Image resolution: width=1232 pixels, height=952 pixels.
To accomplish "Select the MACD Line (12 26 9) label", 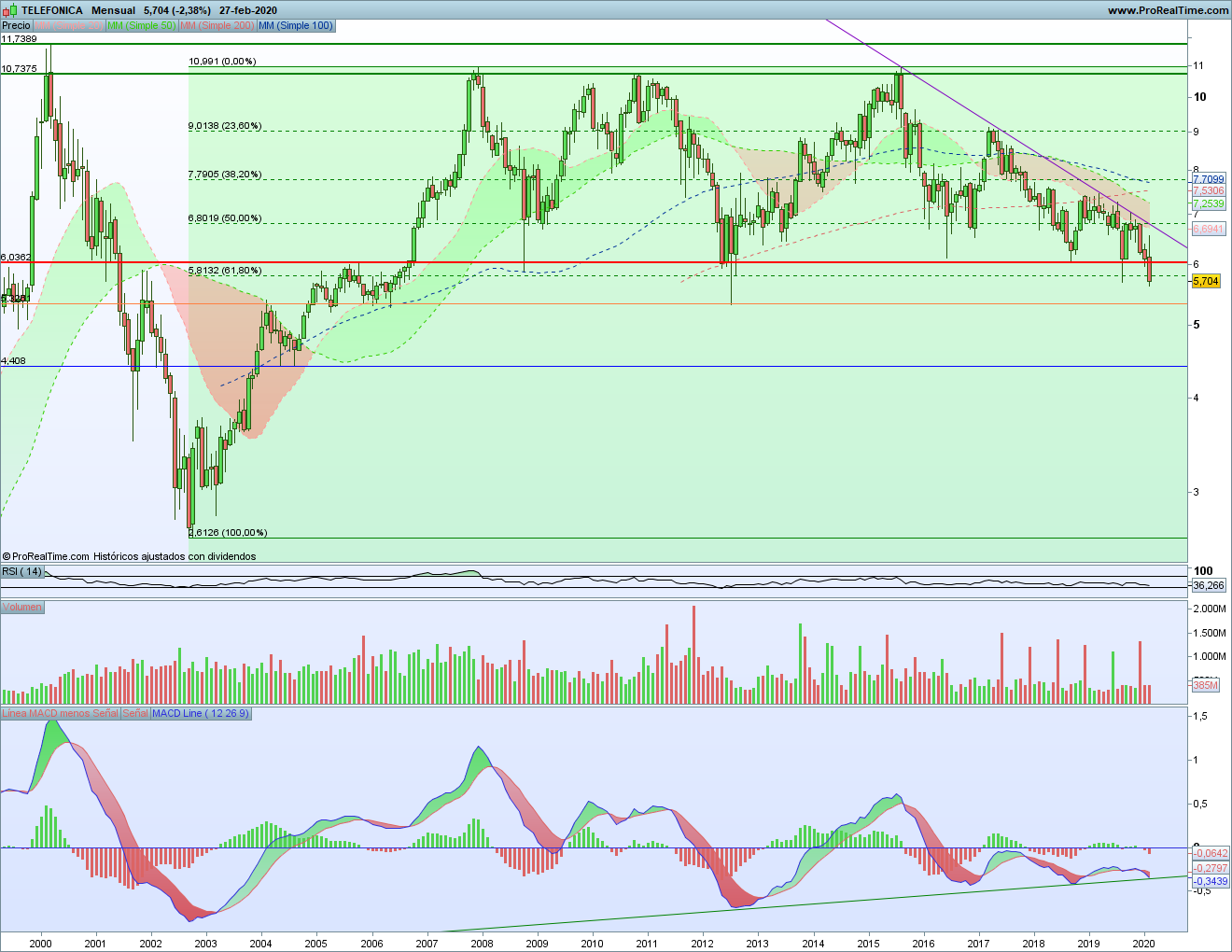I will point(201,713).
